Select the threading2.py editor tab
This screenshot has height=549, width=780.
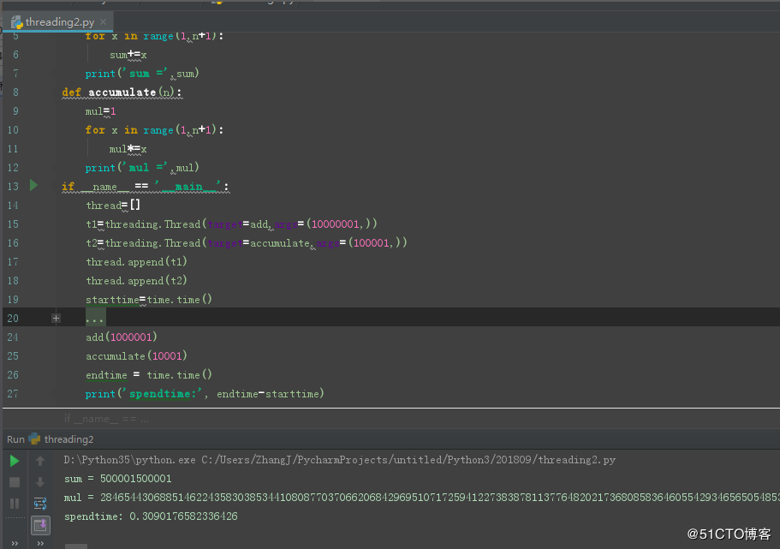(x=60, y=22)
